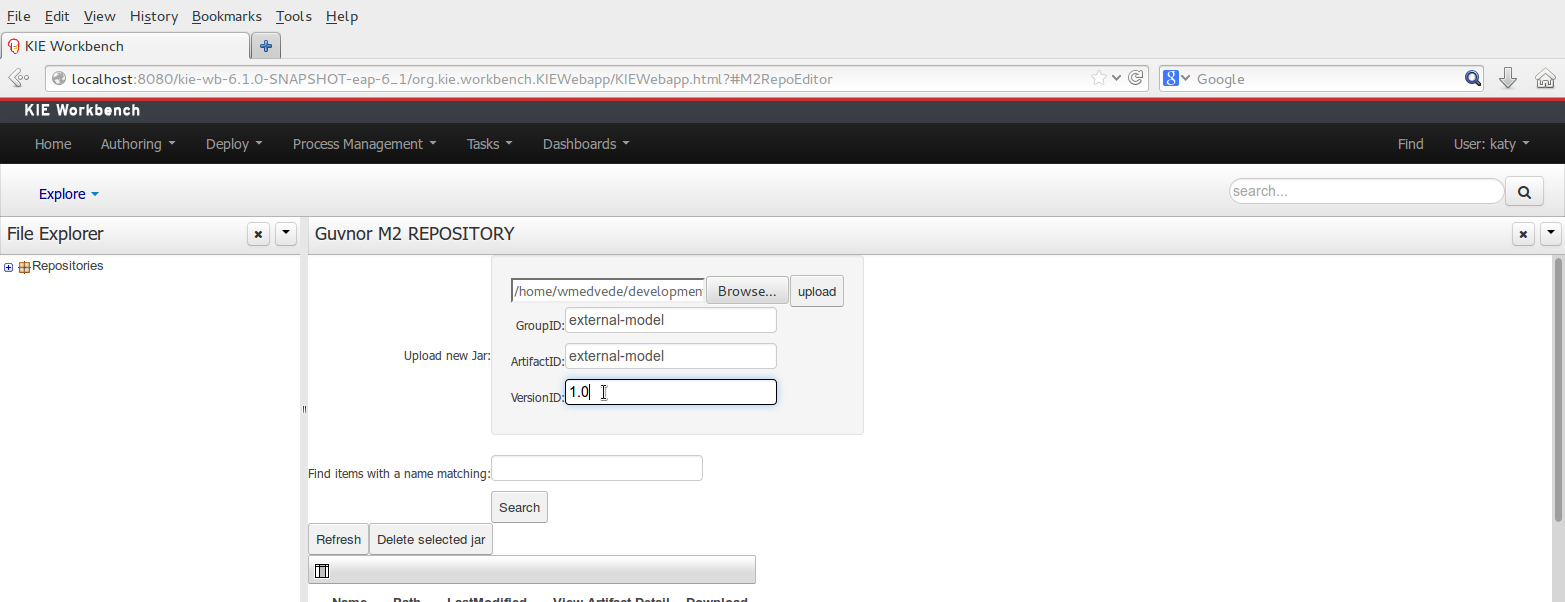Viewport: 1565px width, 602px height.
Task: Click the Browse... file button
Action: tap(747, 291)
